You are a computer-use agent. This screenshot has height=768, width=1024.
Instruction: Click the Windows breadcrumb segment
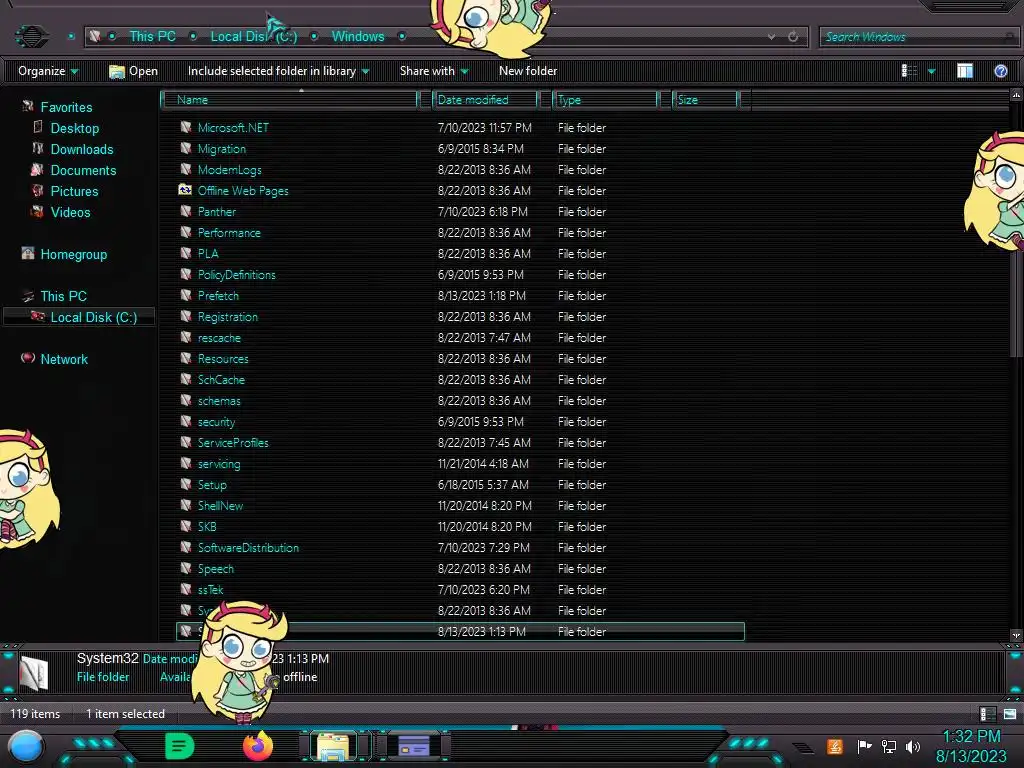[358, 37]
